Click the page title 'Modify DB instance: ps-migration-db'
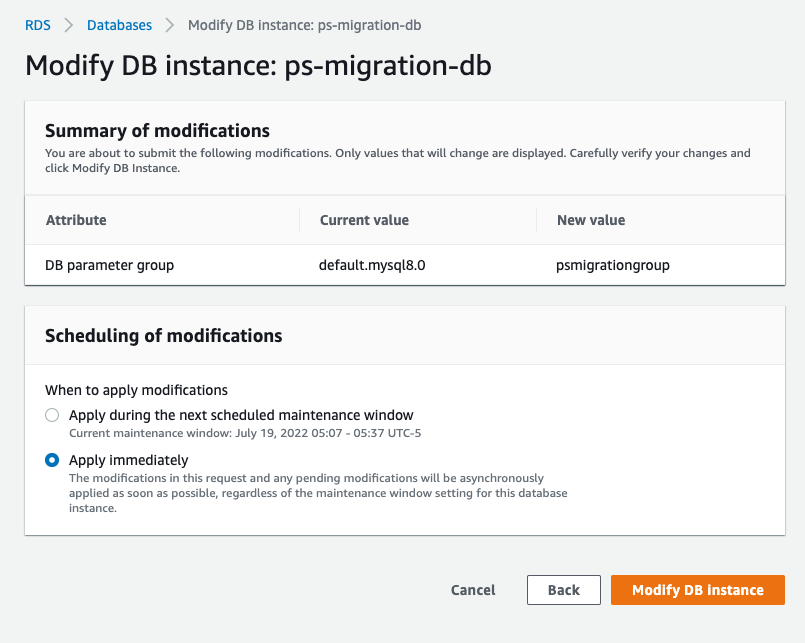The image size is (805, 643). [257, 66]
